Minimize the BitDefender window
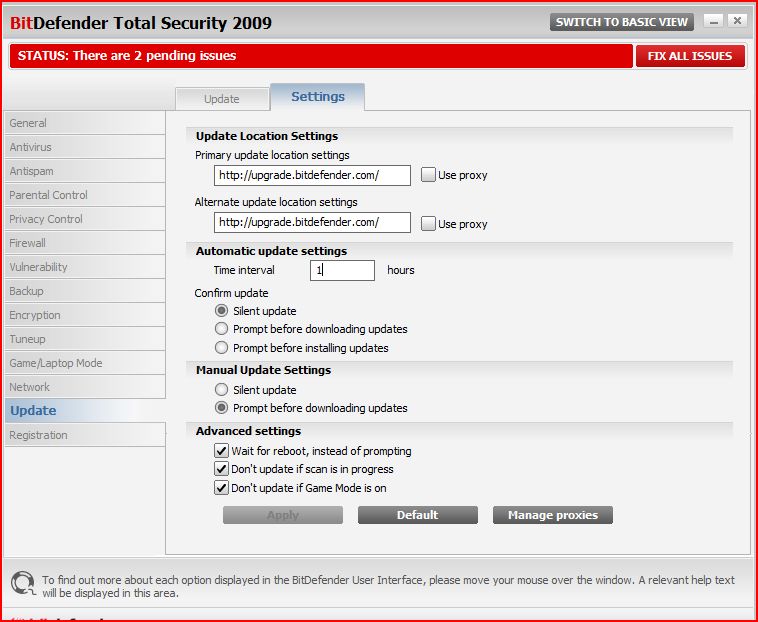Screen dimensions: 758x622 (713, 21)
